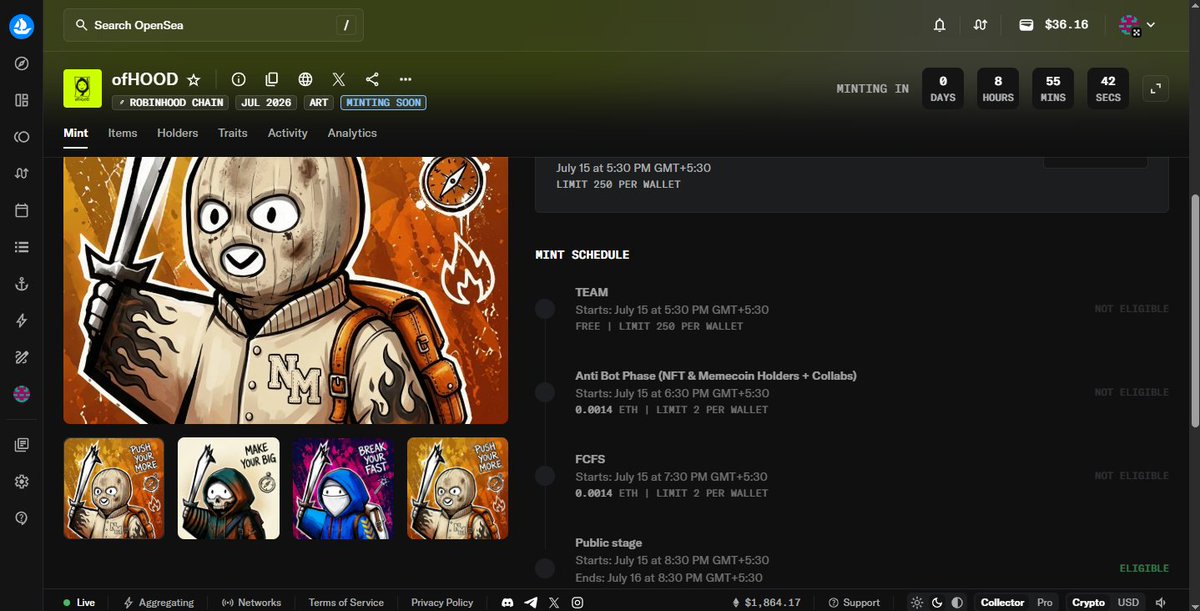Click the JUL 2026 tag
This screenshot has height=611, width=1200.
tap(265, 103)
